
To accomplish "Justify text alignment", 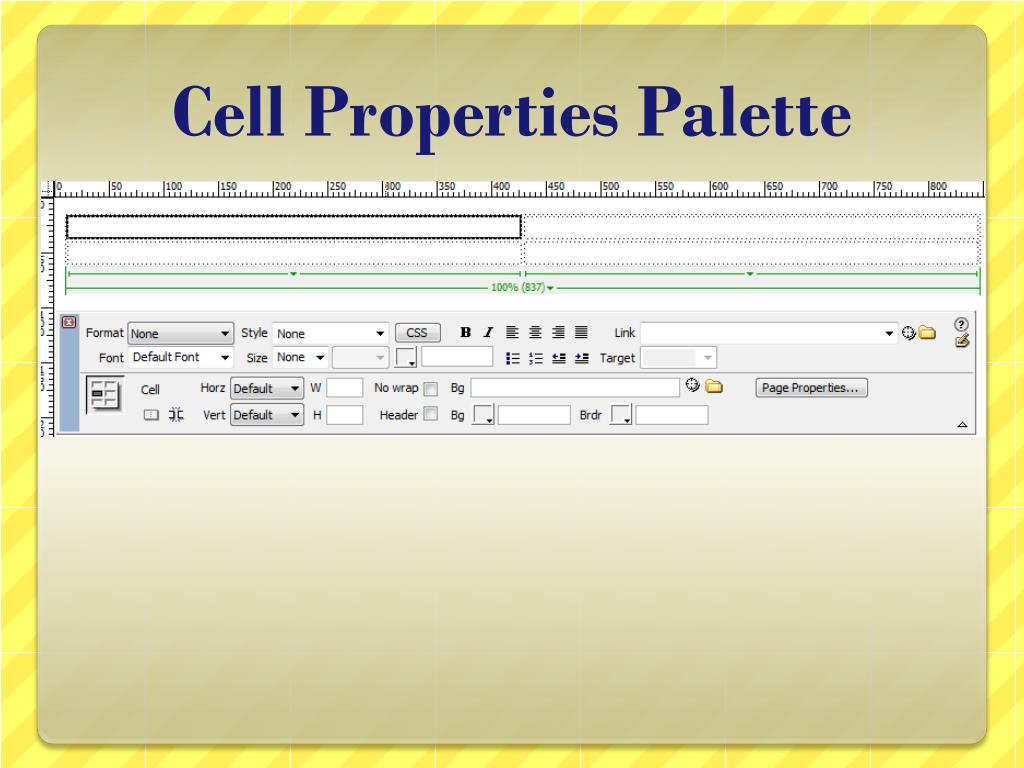I will 581,332.
